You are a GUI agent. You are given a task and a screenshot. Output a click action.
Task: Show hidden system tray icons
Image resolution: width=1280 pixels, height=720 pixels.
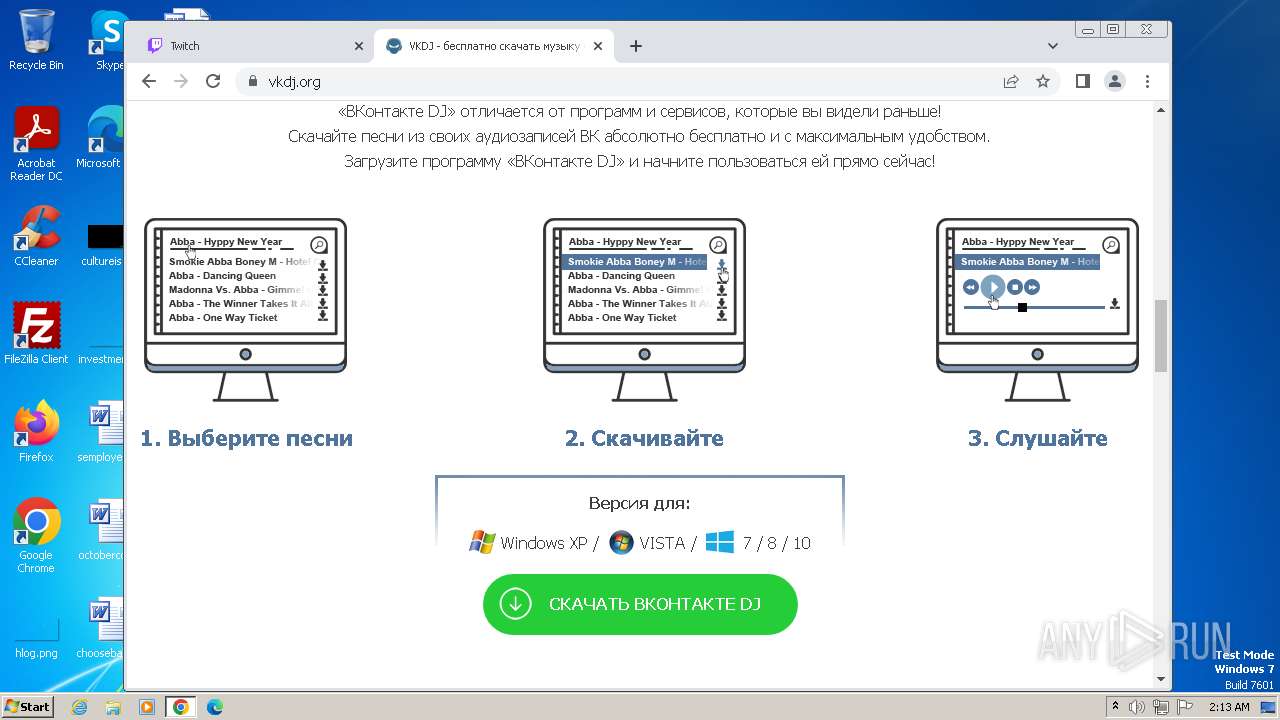1115,706
